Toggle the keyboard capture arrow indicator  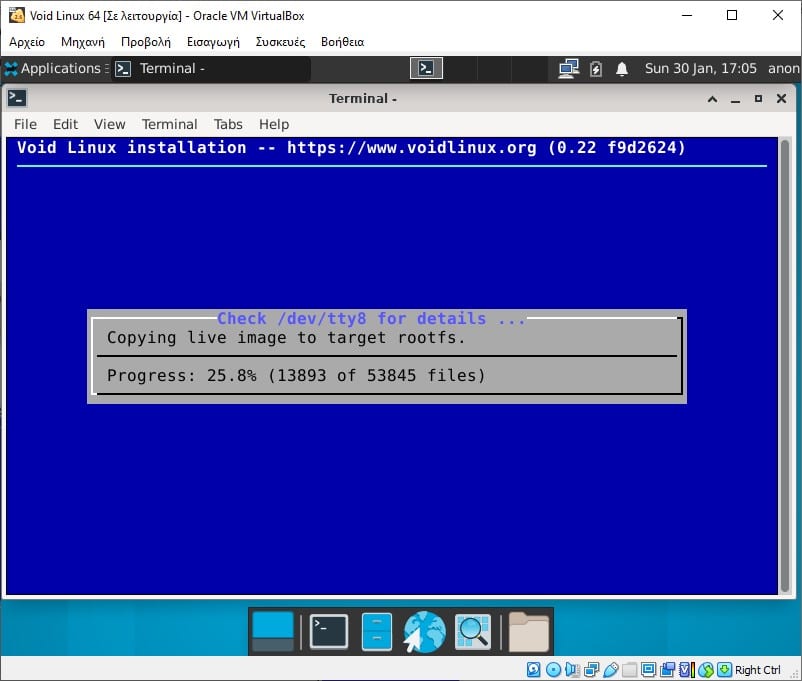[x=722, y=669]
